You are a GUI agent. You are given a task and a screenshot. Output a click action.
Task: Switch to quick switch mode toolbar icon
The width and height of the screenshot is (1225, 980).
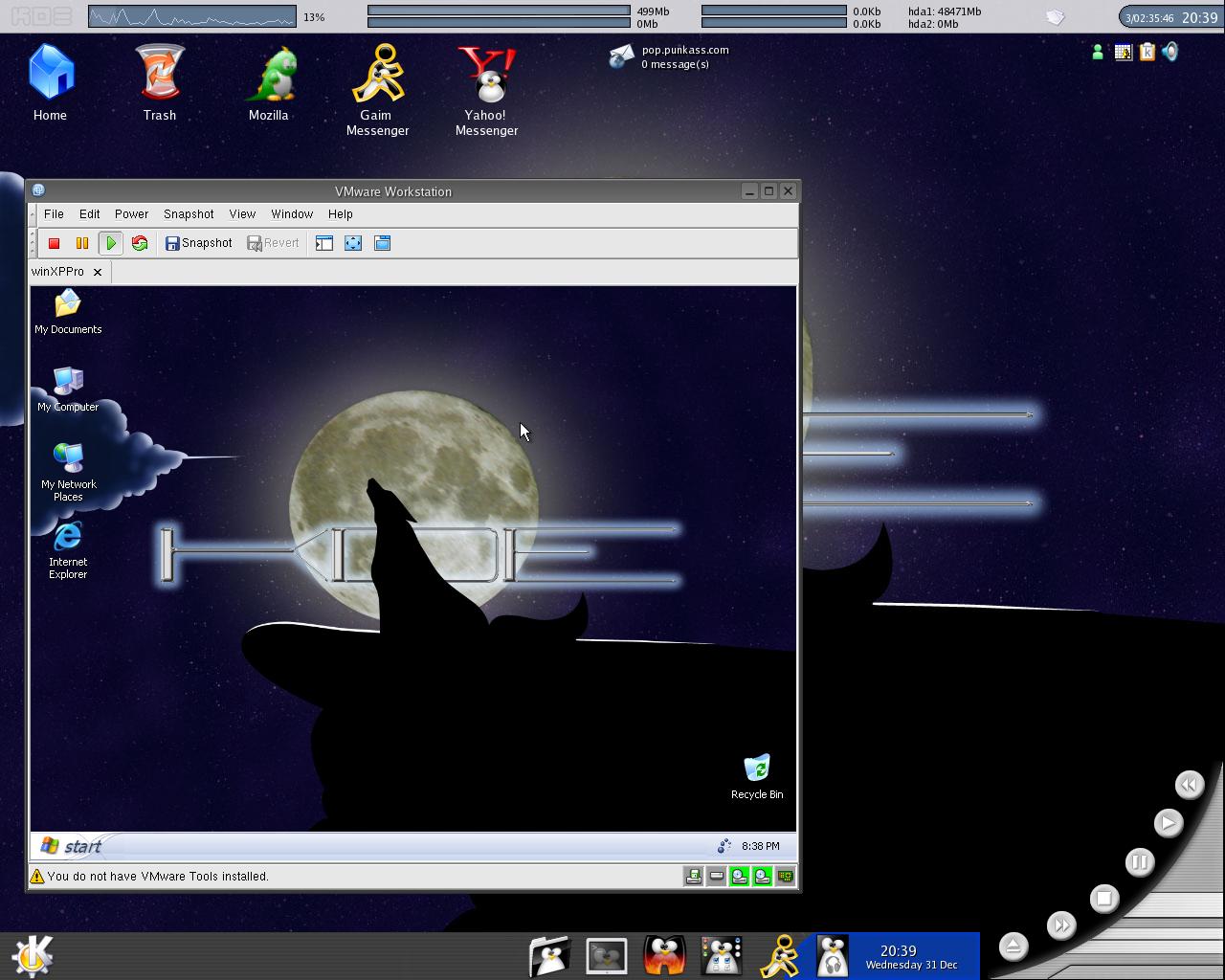(382, 243)
